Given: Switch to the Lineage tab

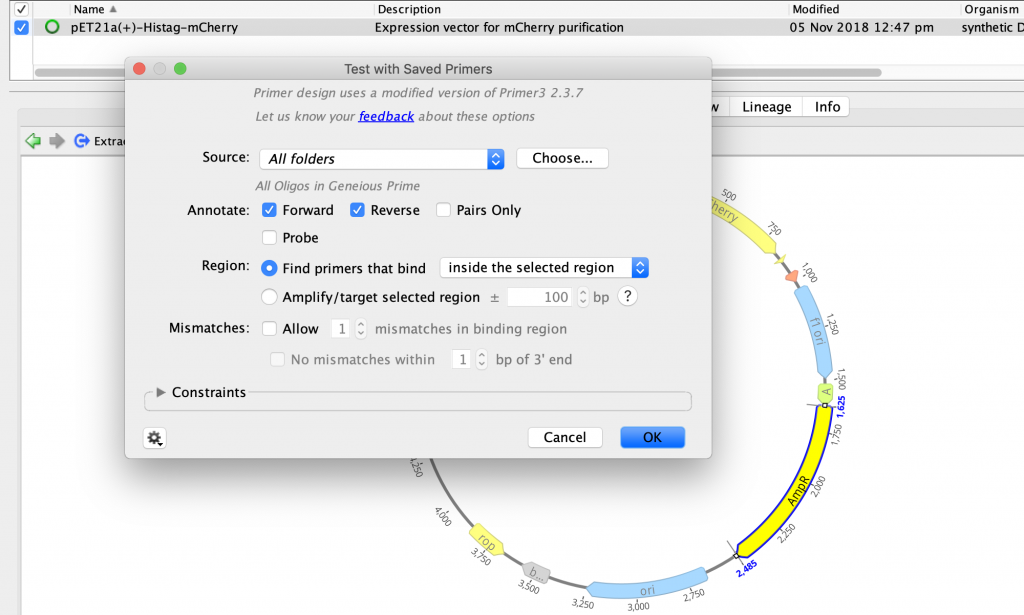Looking at the screenshot, I should tap(766, 107).
